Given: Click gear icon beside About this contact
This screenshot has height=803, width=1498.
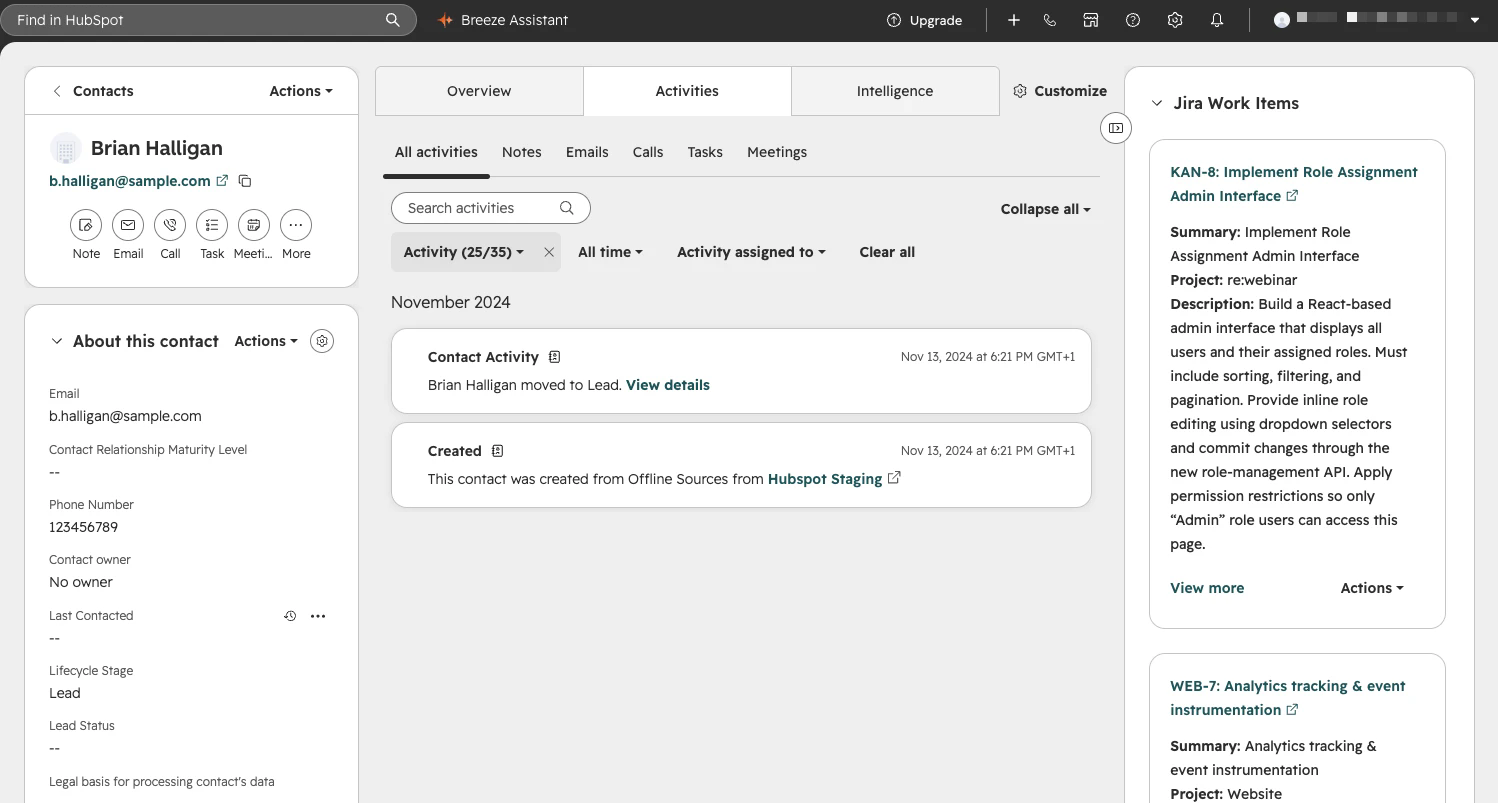Looking at the screenshot, I should [x=322, y=341].
